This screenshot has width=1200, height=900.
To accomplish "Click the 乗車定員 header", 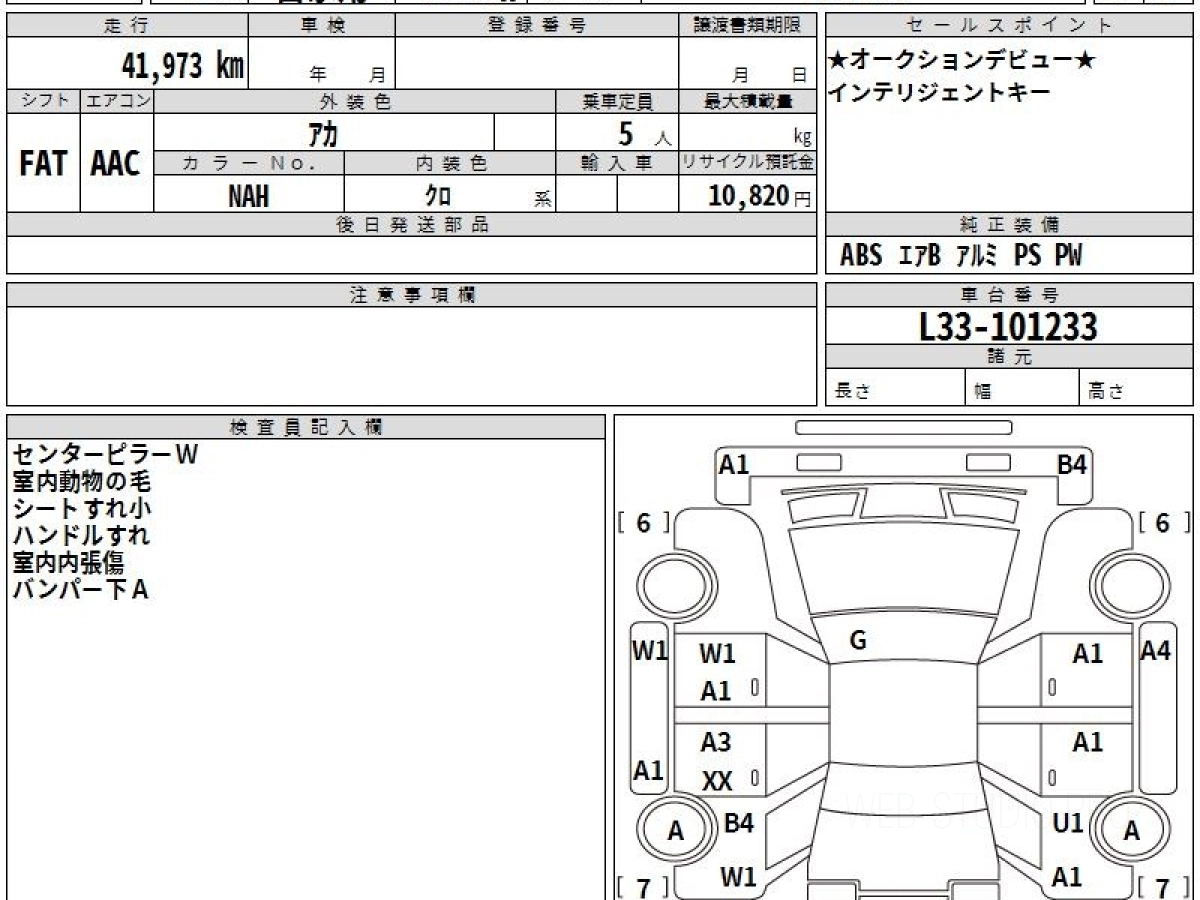I will tap(617, 102).
